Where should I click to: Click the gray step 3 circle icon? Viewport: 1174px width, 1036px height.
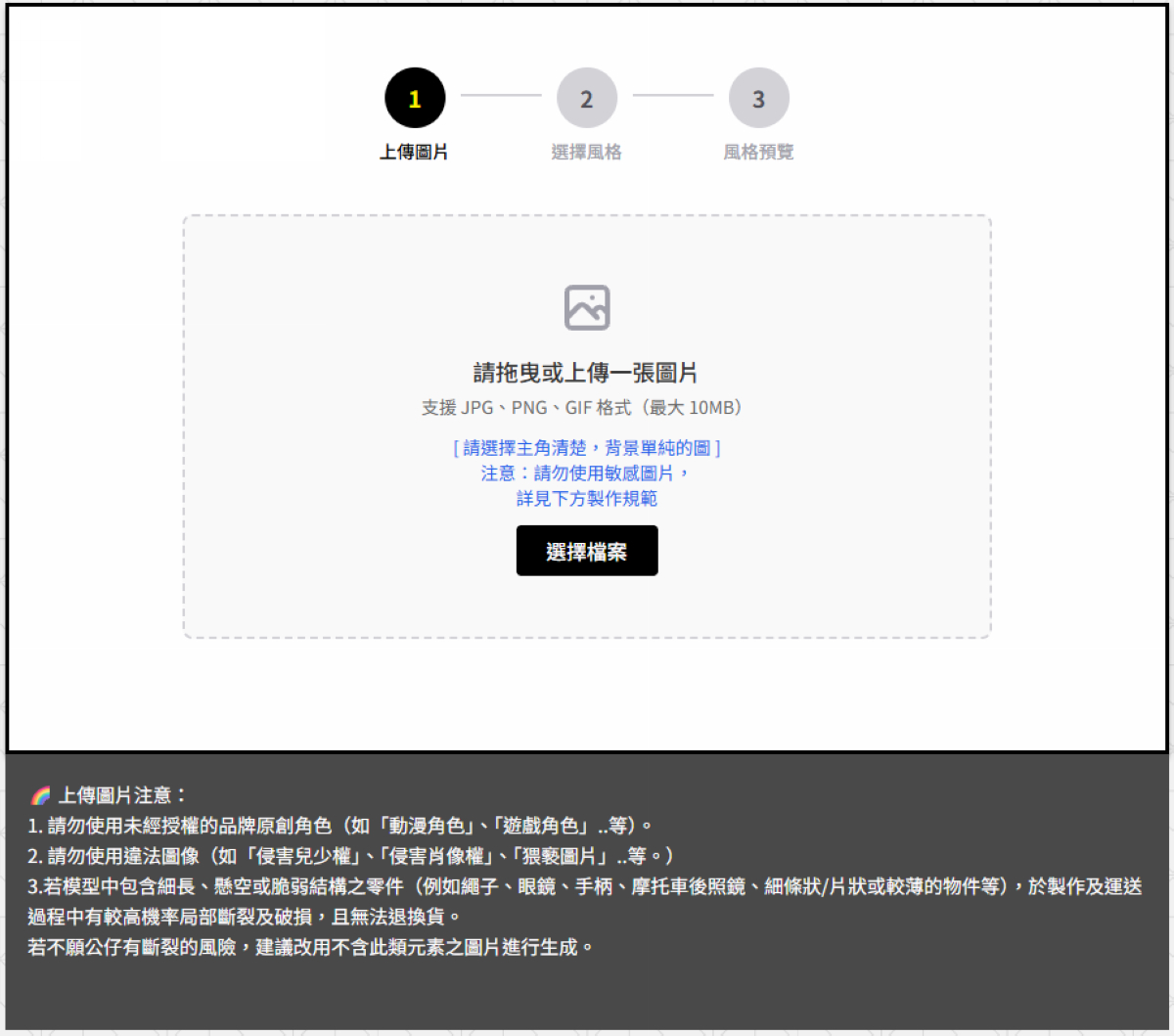coord(759,97)
